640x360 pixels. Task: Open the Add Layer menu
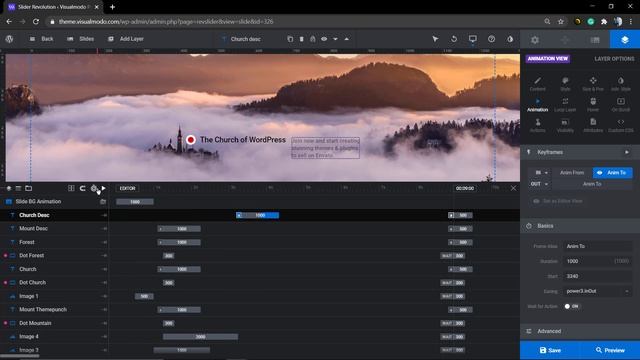pos(126,39)
